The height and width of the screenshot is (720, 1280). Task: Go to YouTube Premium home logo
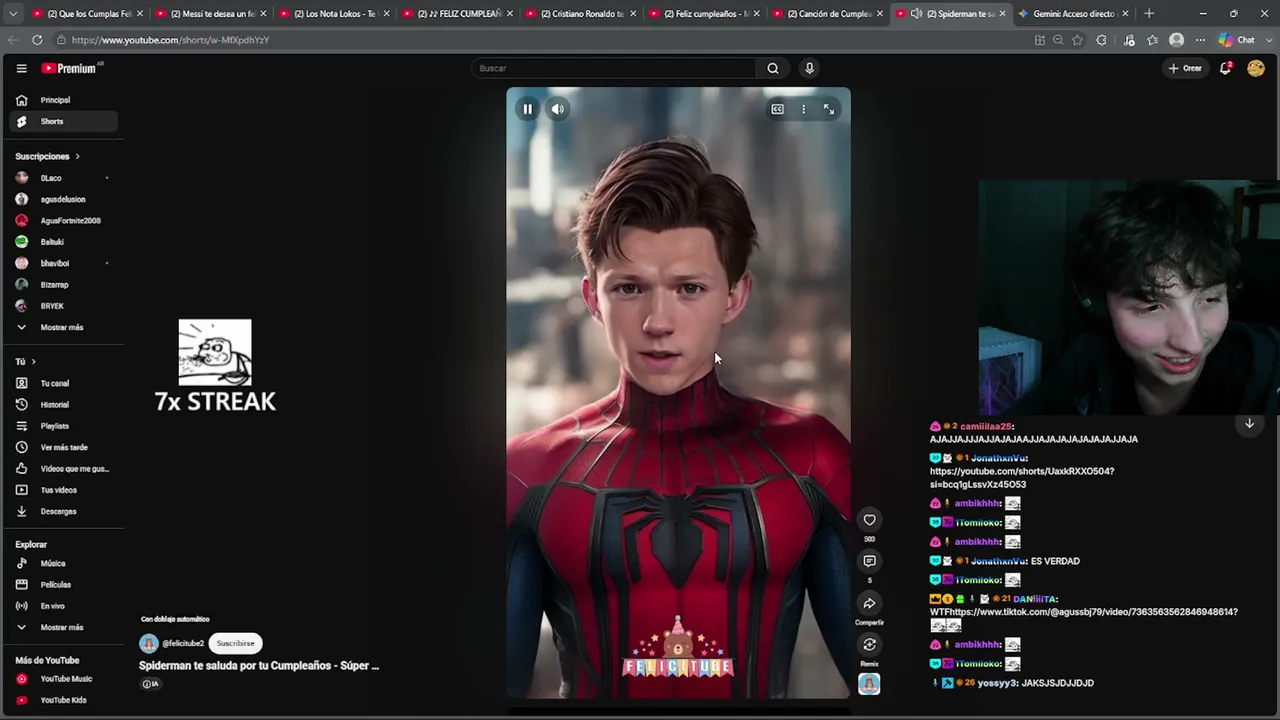click(x=70, y=68)
